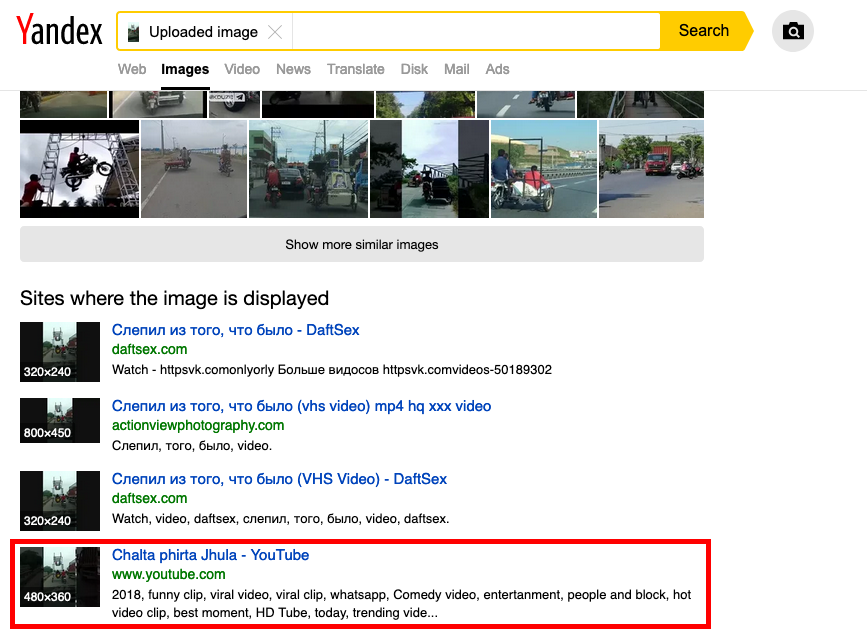Open street traffic with sidecar thumbnail
The height and width of the screenshot is (634, 867).
pyautogui.click(x=309, y=169)
